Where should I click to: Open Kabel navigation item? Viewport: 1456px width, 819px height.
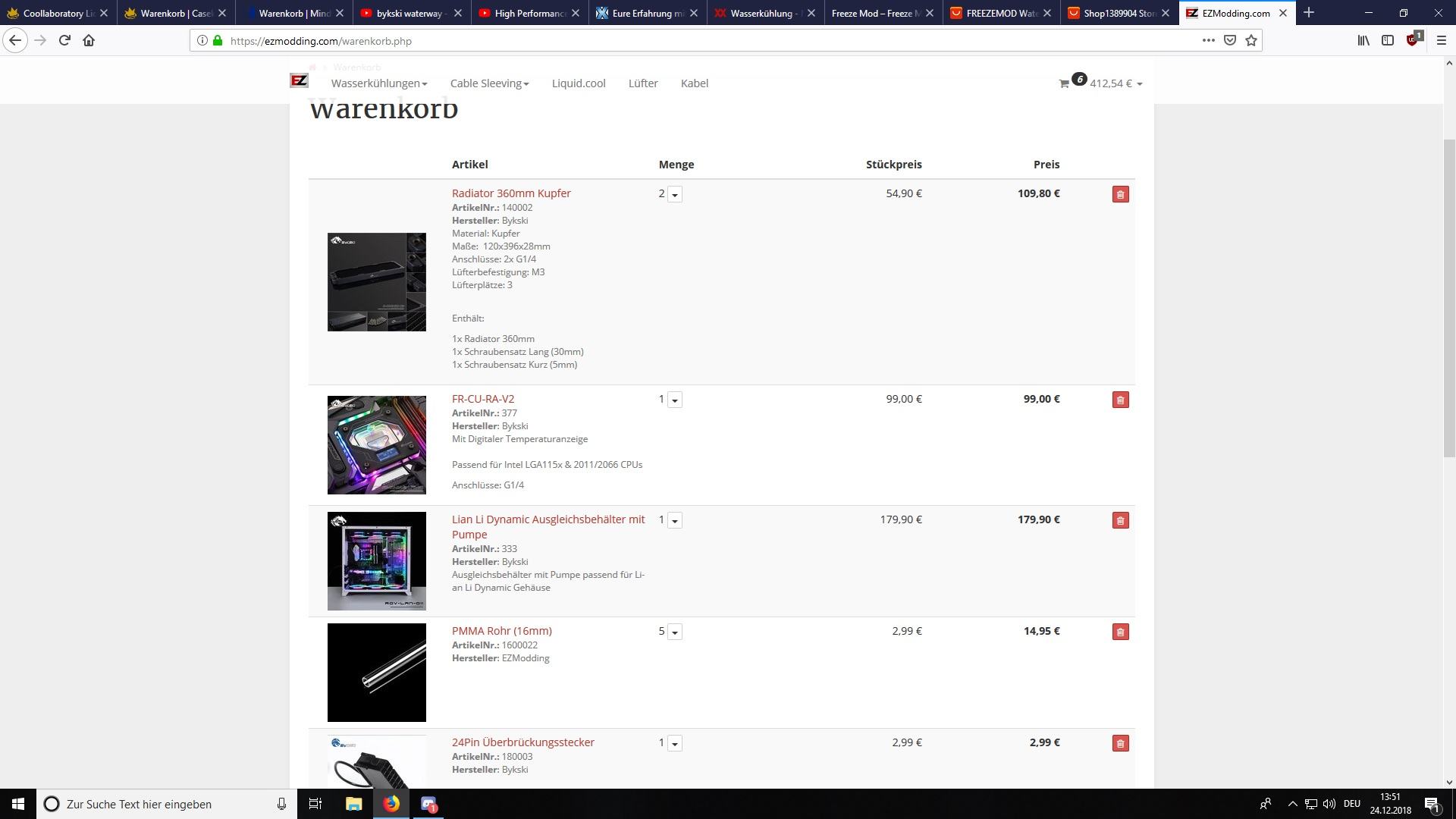coord(695,83)
